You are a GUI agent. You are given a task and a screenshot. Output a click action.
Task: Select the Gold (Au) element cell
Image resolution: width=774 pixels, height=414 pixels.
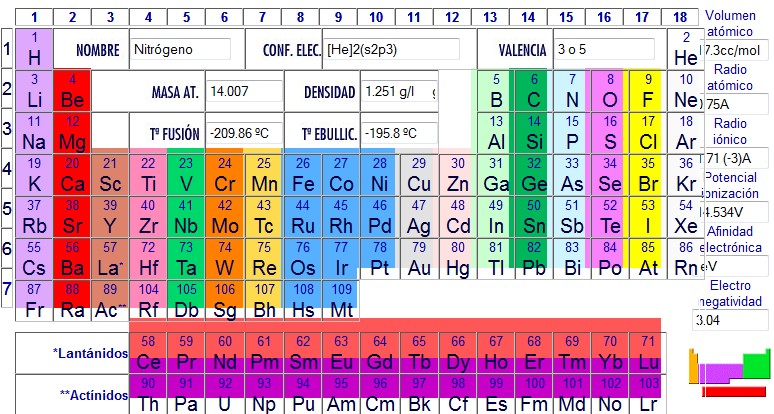420,258
